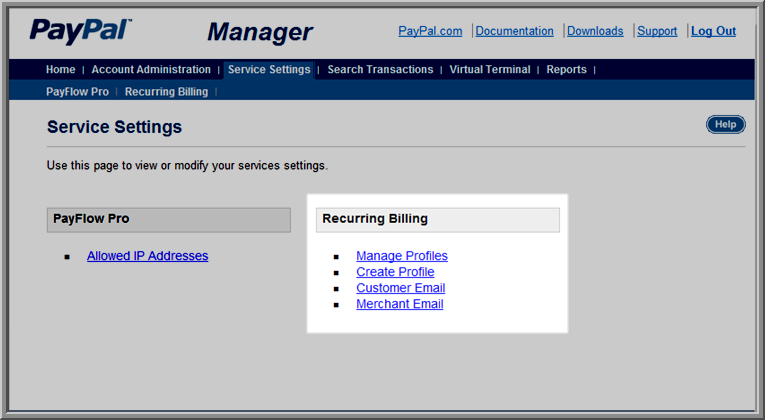Viewport: 765px width, 420px height.
Task: Click the 'Use this page to view' description
Action: (187, 166)
